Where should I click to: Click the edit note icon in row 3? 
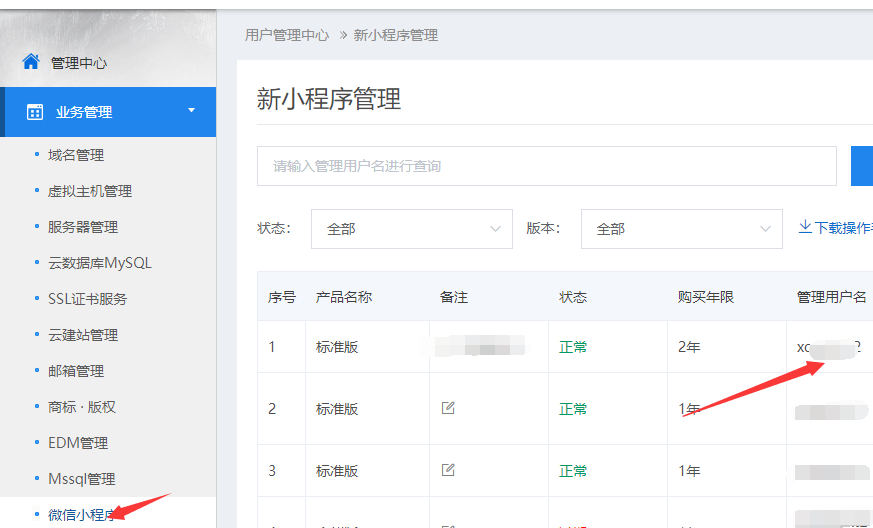(x=448, y=470)
